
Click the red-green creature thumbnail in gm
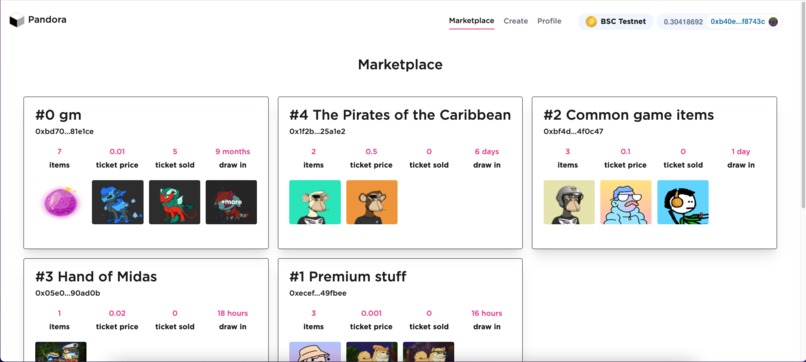[x=175, y=202]
